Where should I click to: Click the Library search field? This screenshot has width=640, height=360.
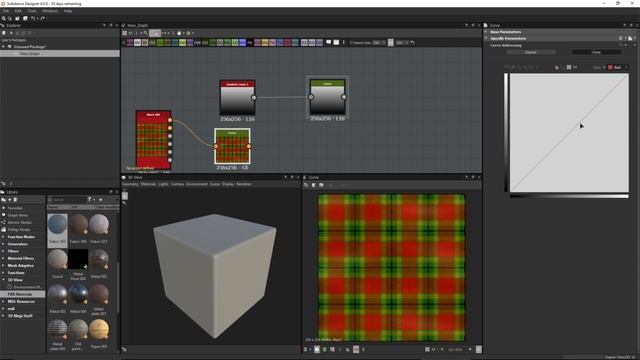click(x=67, y=200)
